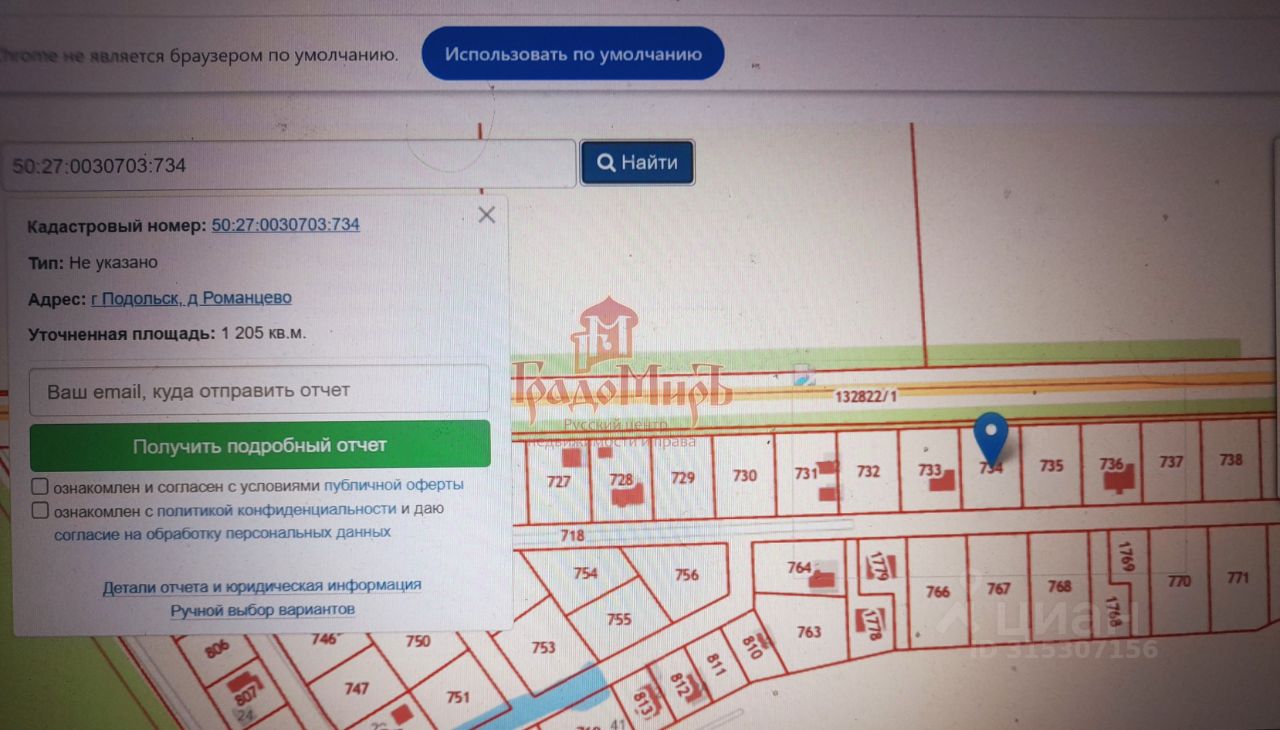Focus the cadastral number search field
The height and width of the screenshot is (730, 1280).
coord(288,164)
